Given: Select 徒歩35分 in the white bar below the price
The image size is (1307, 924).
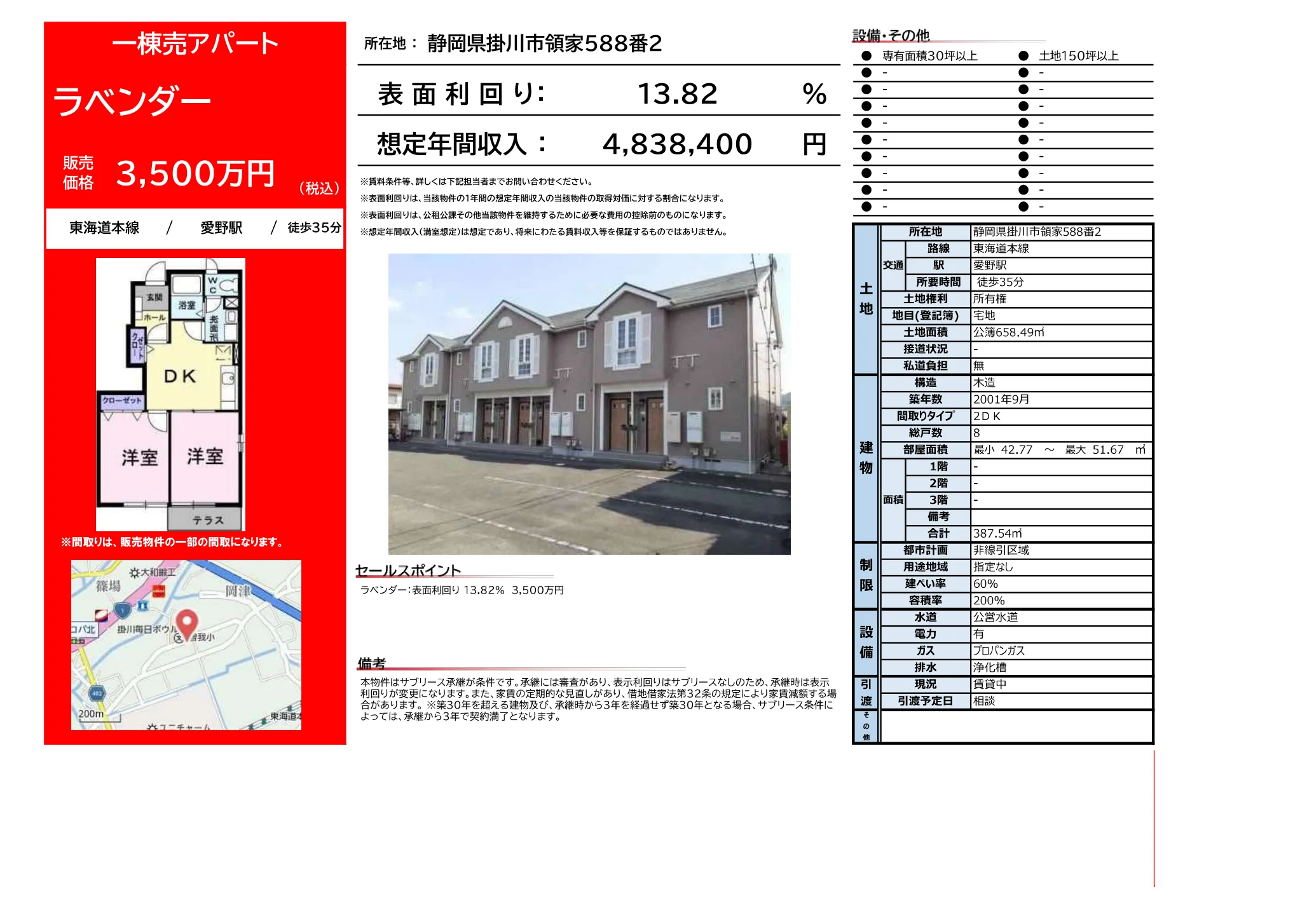Looking at the screenshot, I should 314,228.
